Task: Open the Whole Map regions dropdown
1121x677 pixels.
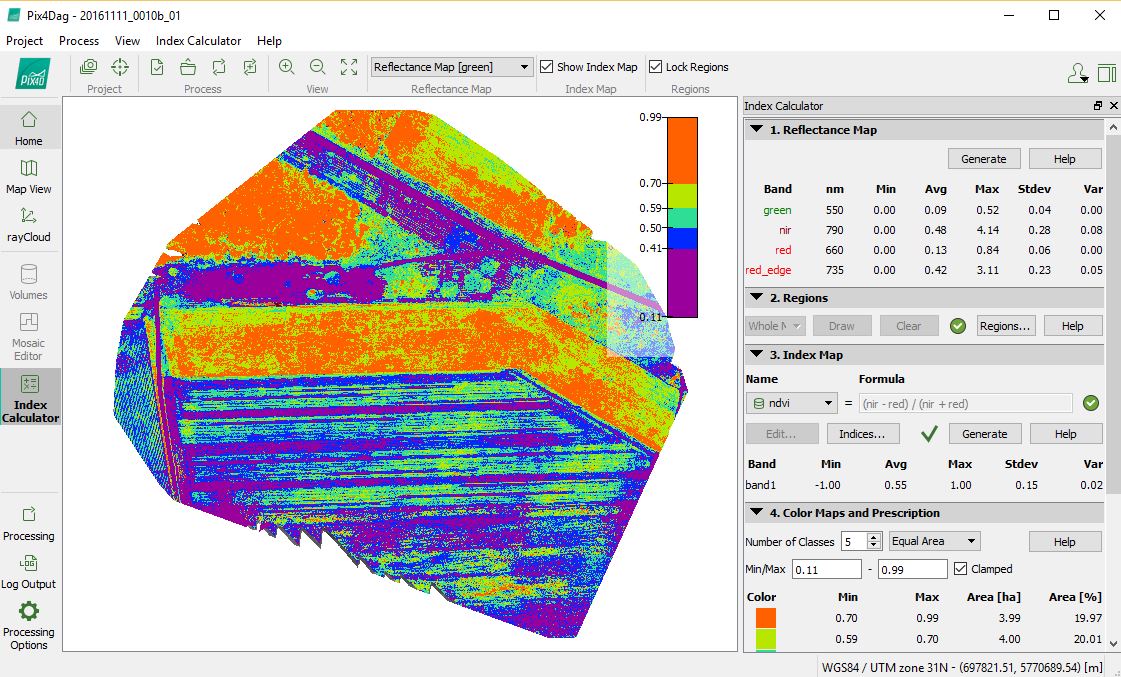Action: point(776,326)
